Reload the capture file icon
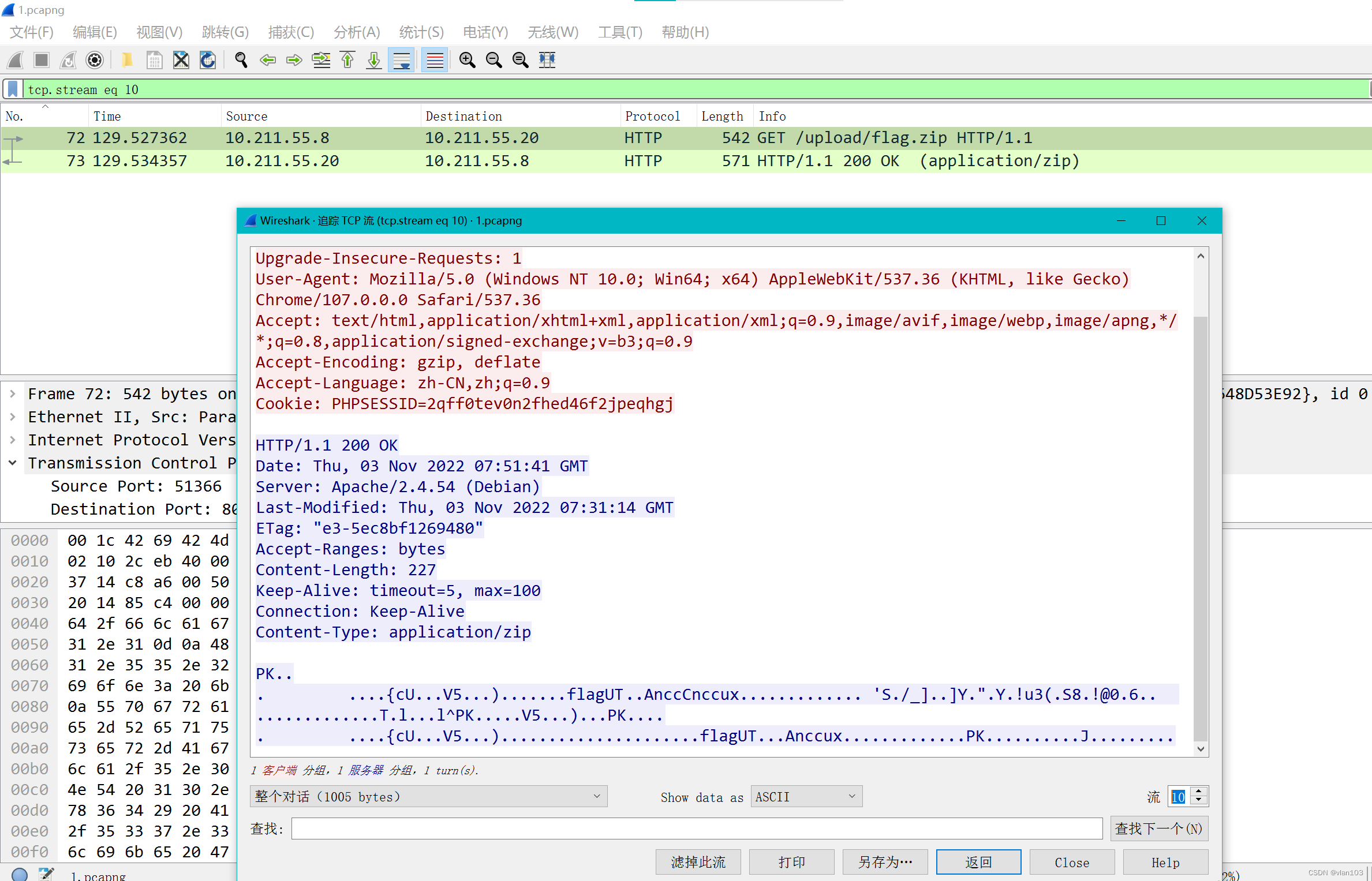This screenshot has height=881, width=1372. coord(208,60)
